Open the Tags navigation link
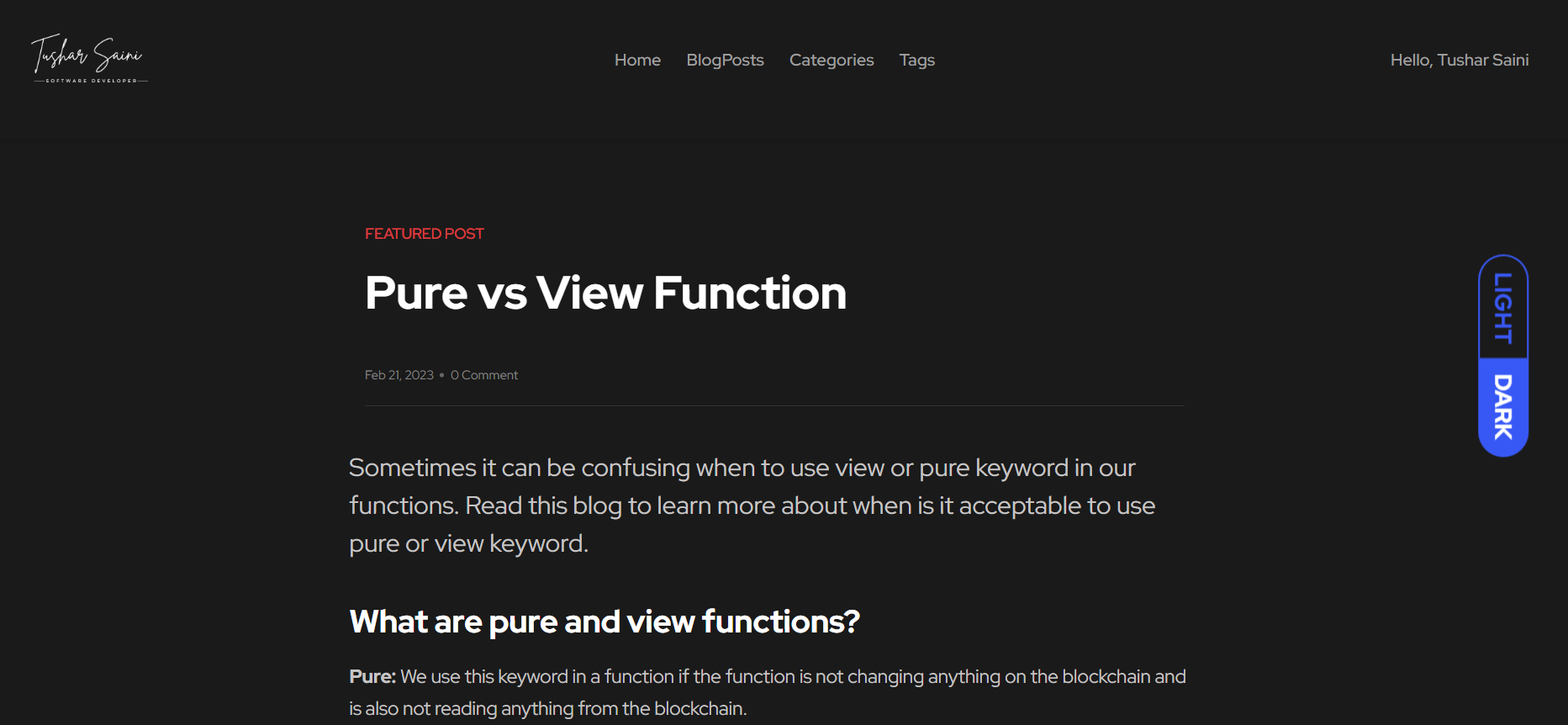This screenshot has width=1568, height=725. click(x=916, y=61)
